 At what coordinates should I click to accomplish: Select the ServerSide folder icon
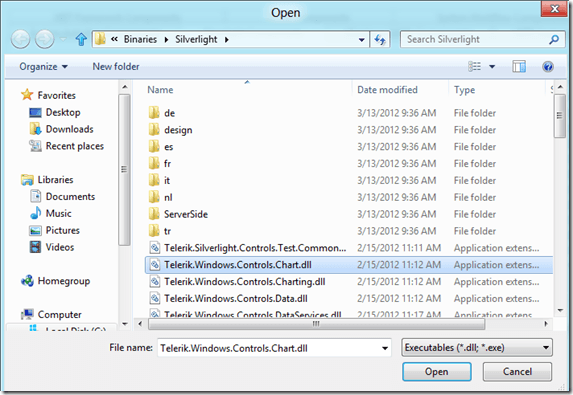click(154, 214)
